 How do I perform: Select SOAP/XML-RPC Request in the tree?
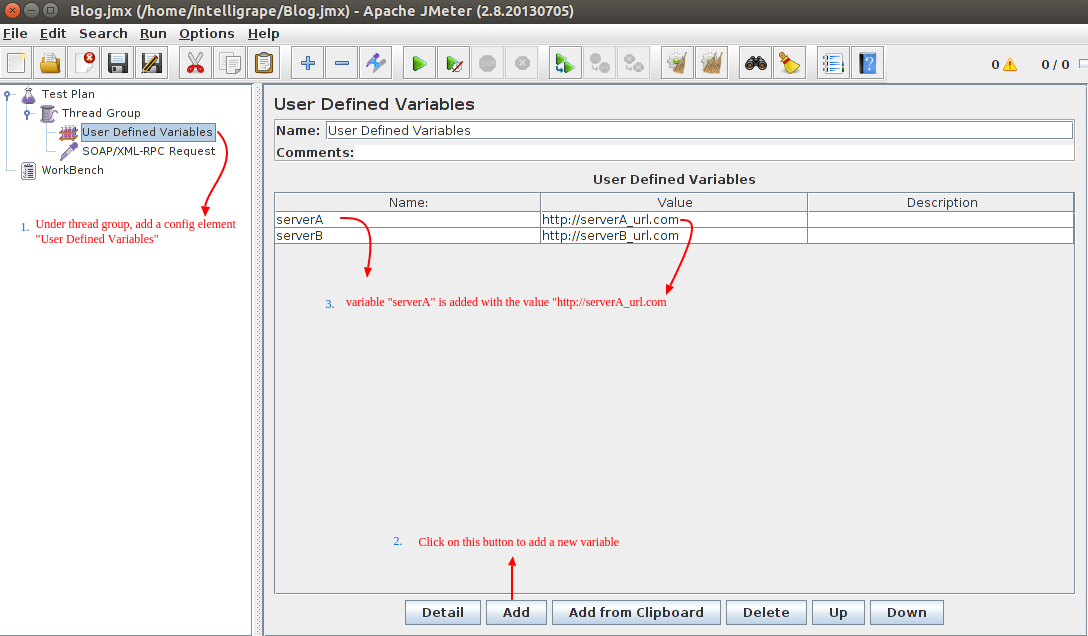(148, 151)
